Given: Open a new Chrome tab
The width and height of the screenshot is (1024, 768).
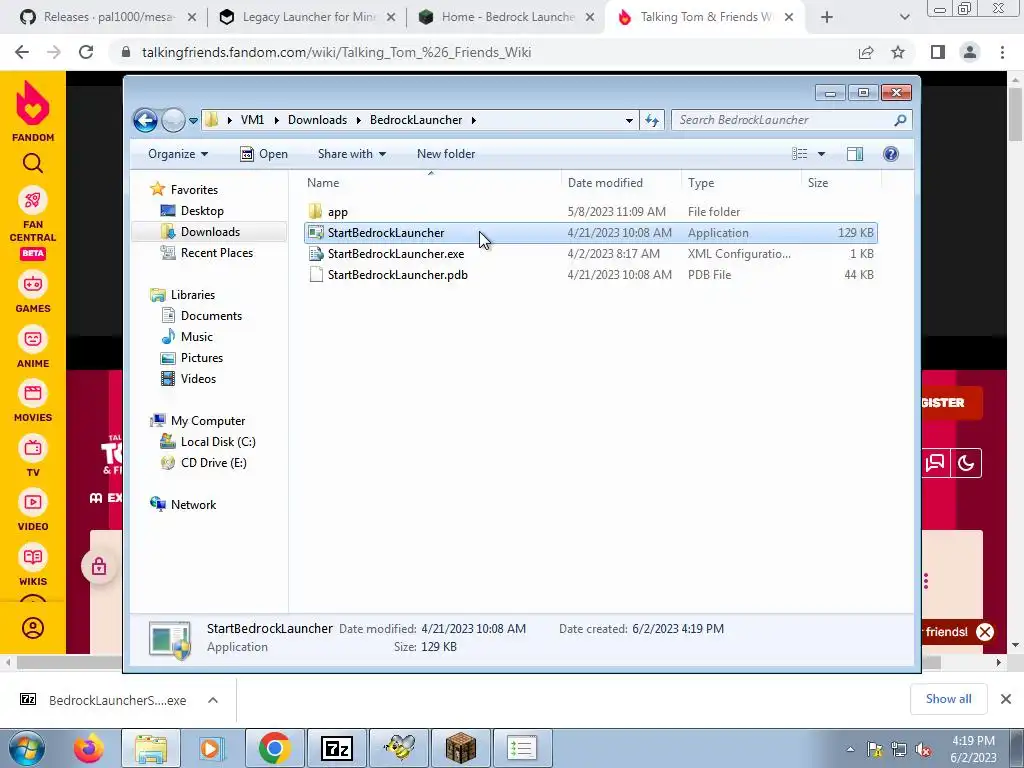Looking at the screenshot, I should (827, 17).
